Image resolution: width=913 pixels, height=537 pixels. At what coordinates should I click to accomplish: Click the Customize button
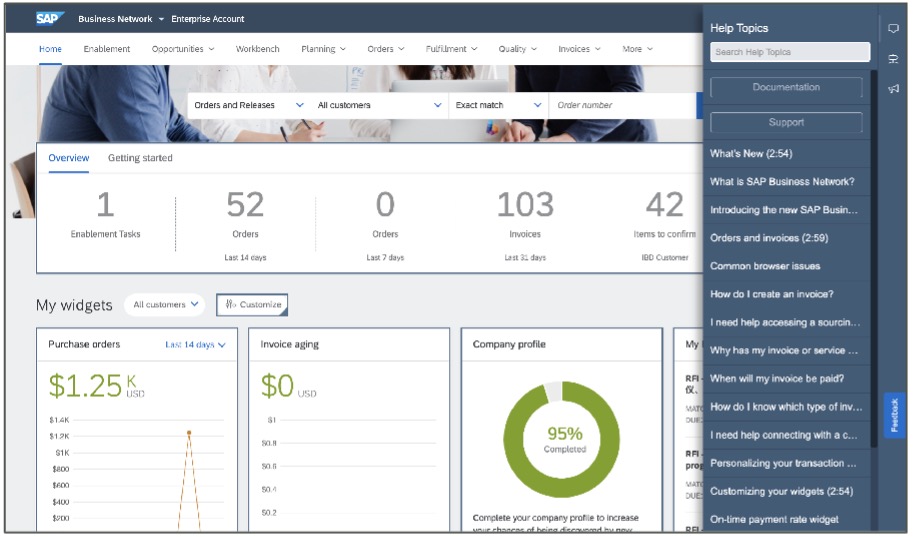click(252, 305)
